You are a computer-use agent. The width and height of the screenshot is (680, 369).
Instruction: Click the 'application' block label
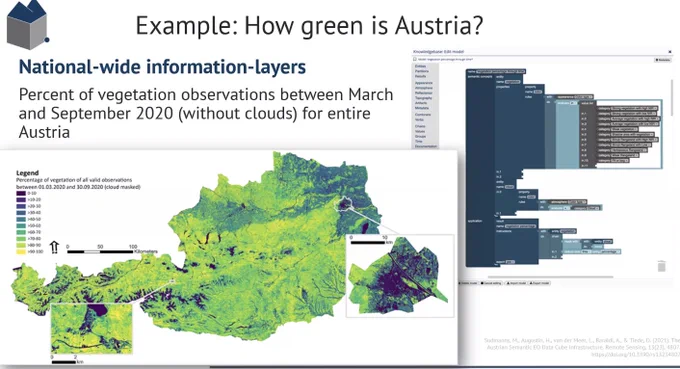(475, 221)
